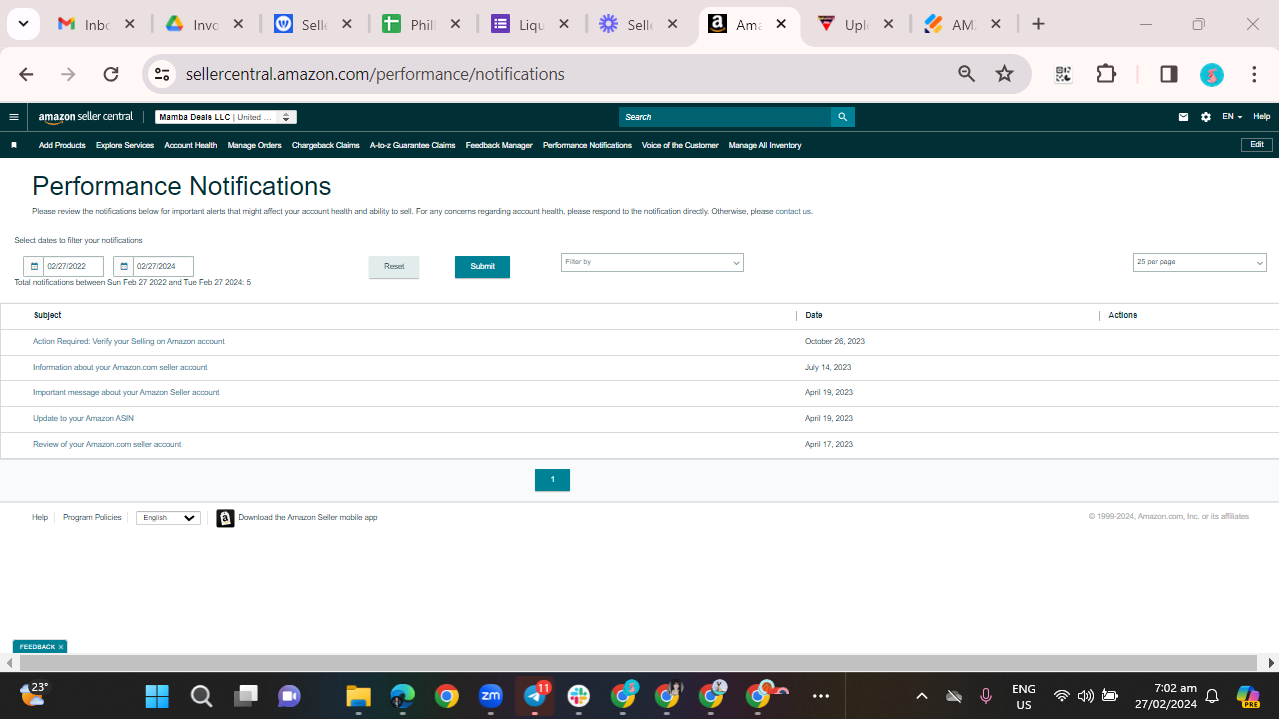
Task: Click the Seller Central search box
Action: click(x=725, y=117)
